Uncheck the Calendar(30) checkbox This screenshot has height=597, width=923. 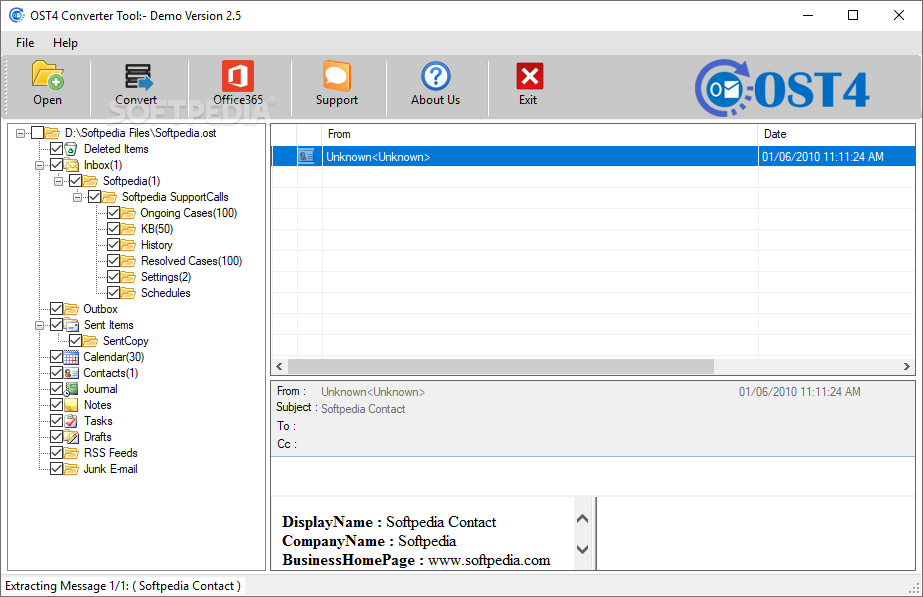[x=57, y=356]
